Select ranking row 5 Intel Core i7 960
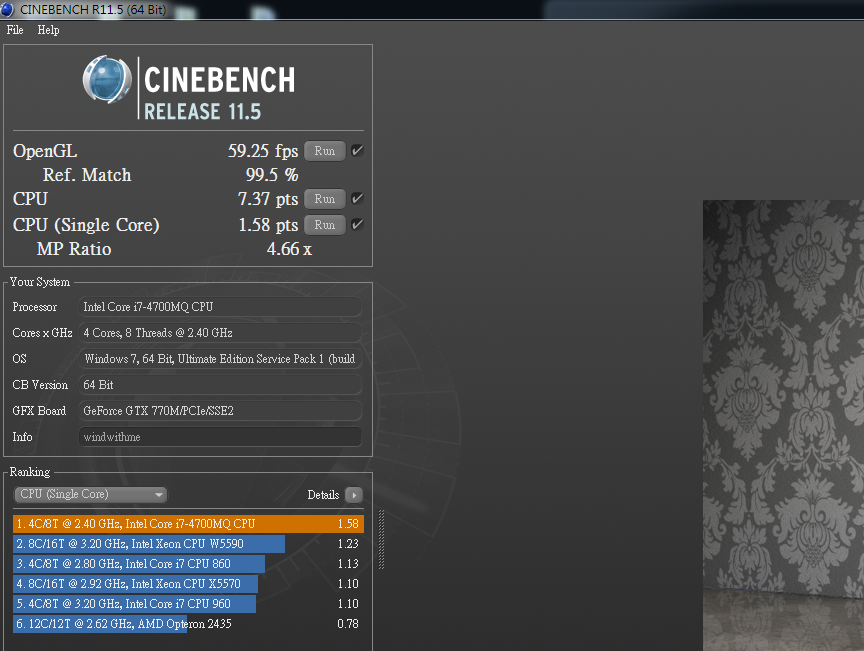 [188, 604]
